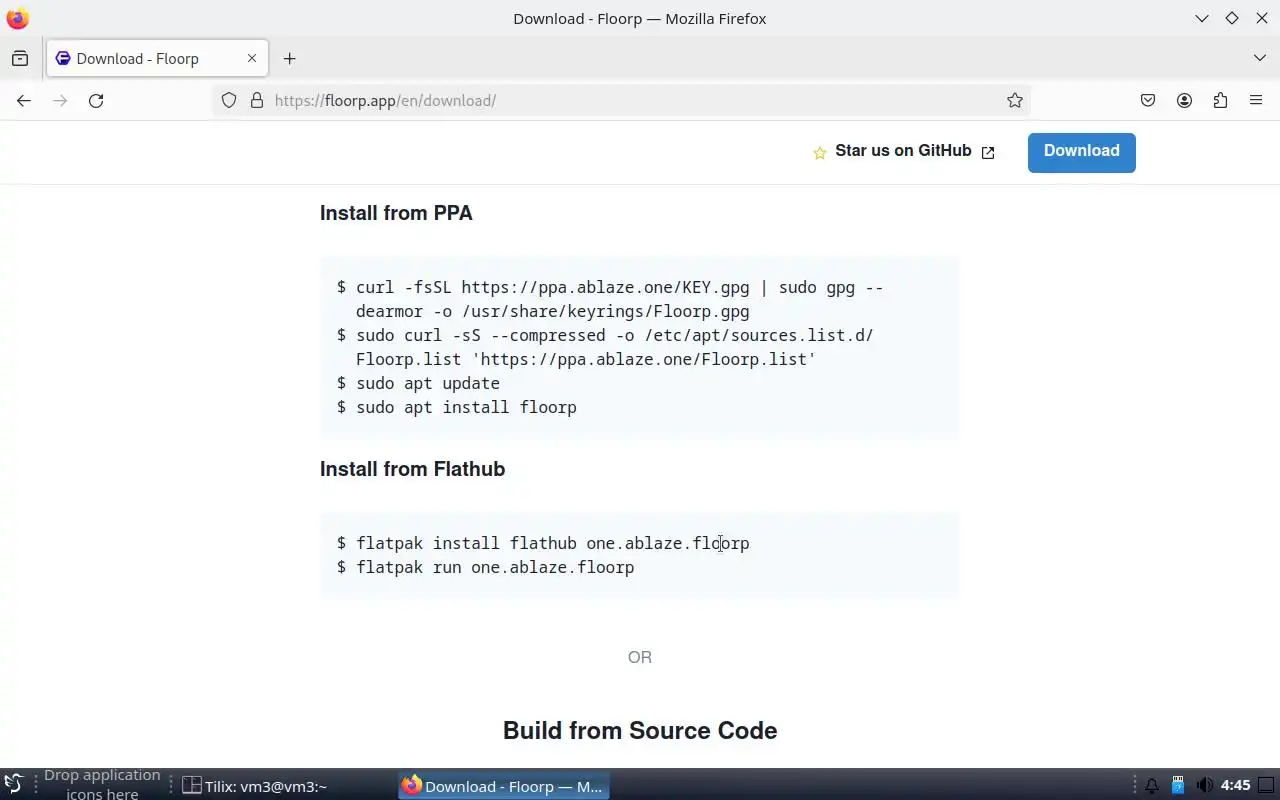Show site security padlock info

tap(256, 100)
